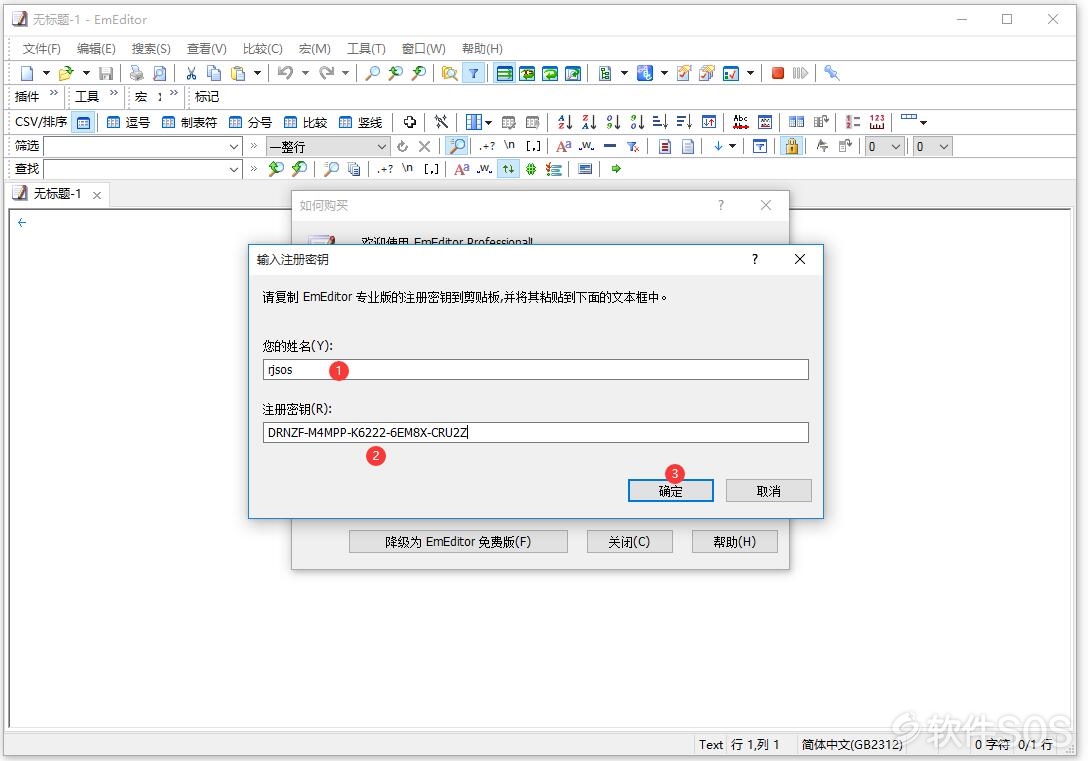The height and width of the screenshot is (761, 1088).
Task: Click the Delete duplicate lines Abc icon
Action: point(741,122)
